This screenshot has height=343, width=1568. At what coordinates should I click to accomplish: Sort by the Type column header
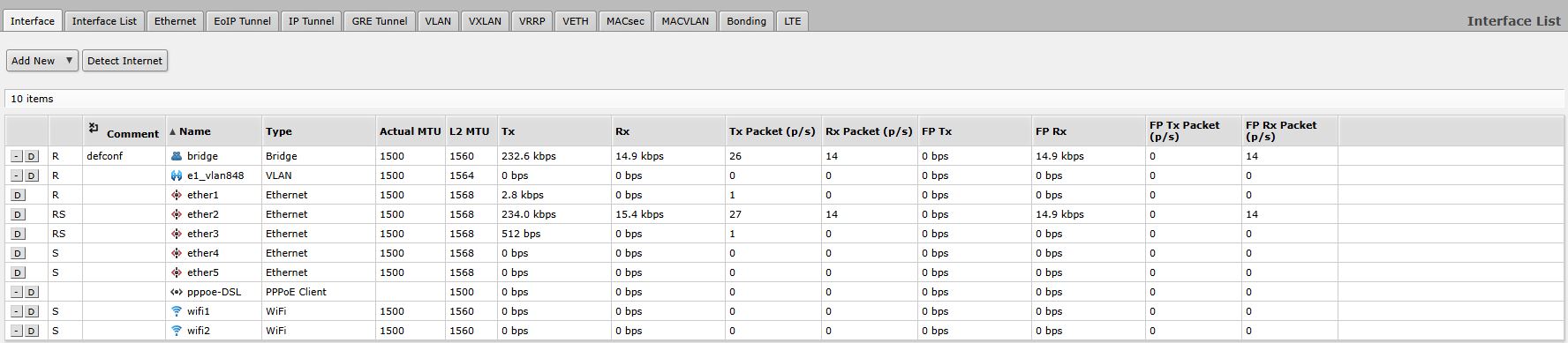click(x=279, y=131)
